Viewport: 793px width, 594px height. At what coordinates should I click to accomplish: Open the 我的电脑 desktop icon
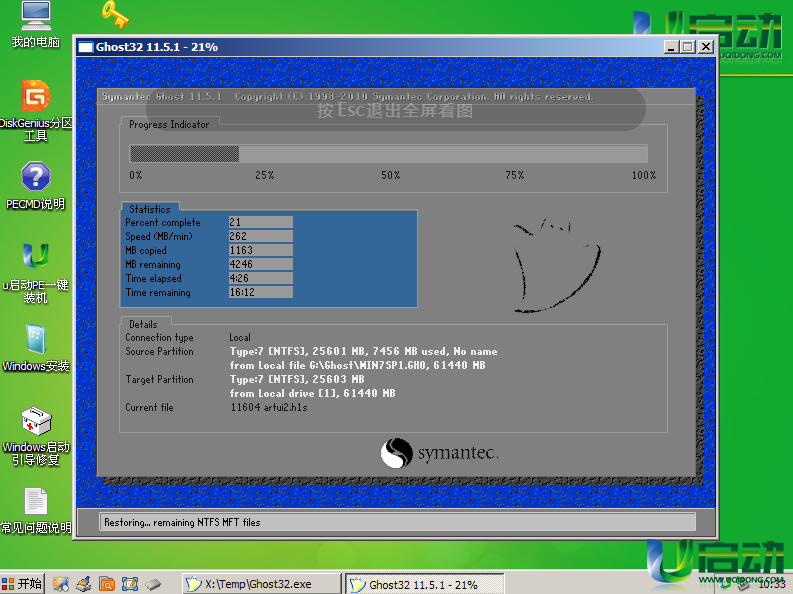36,16
